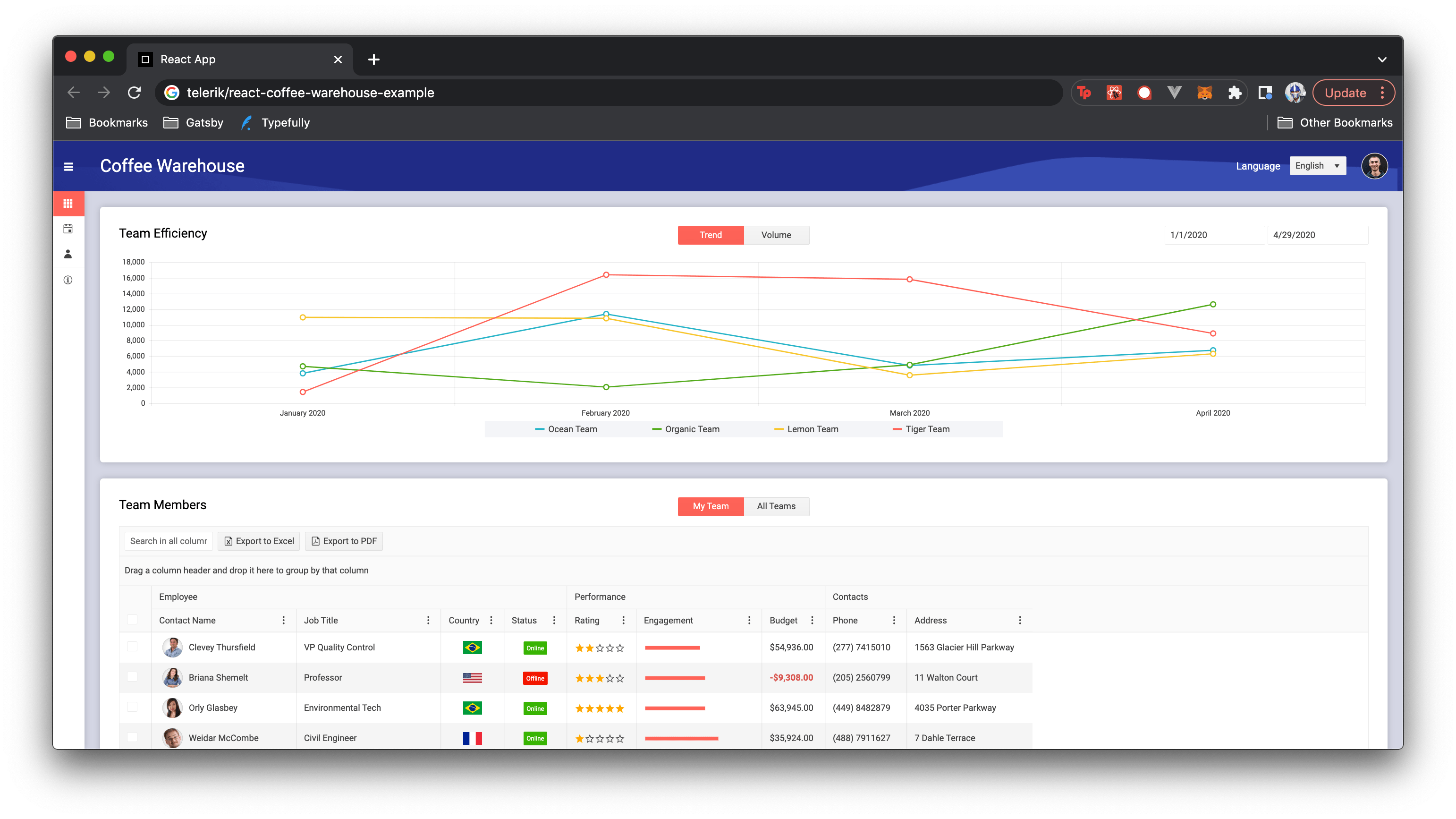The image size is (1456, 819).
Task: Select the Trend button toggle
Action: tap(711, 235)
